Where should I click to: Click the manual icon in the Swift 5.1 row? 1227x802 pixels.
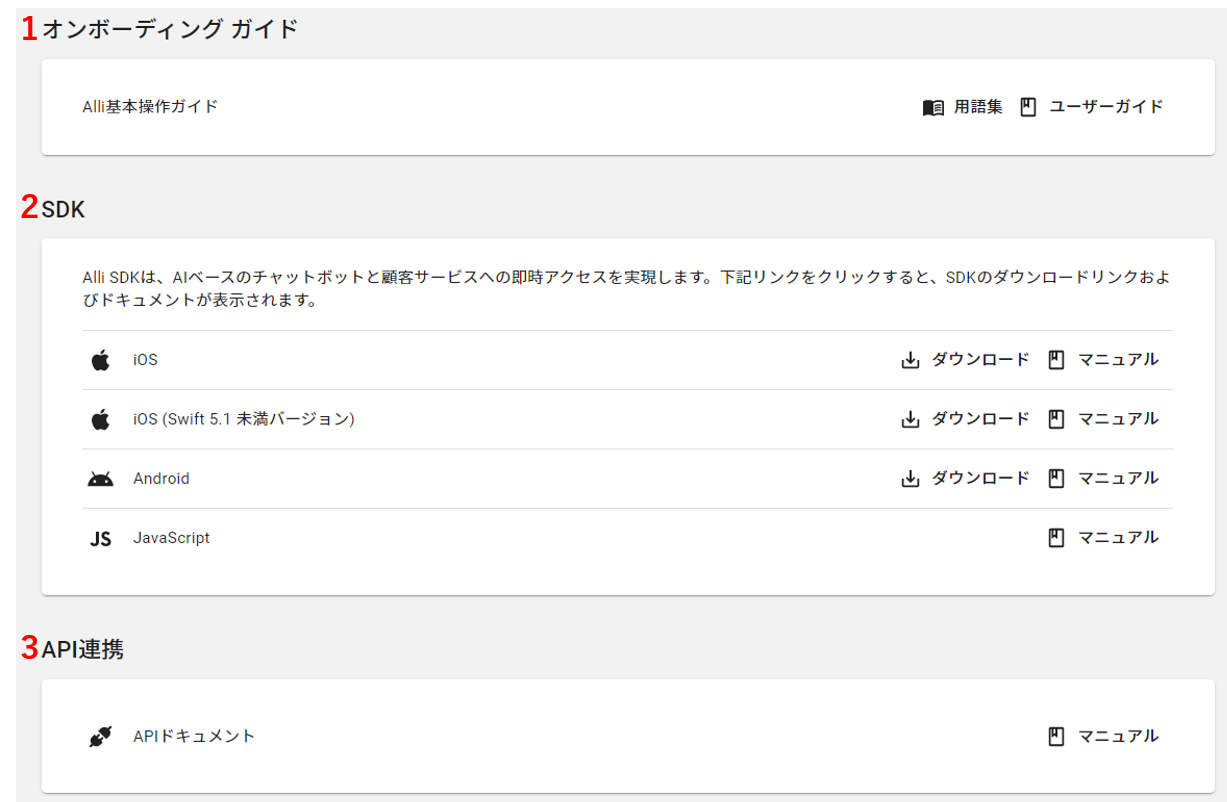1056,419
